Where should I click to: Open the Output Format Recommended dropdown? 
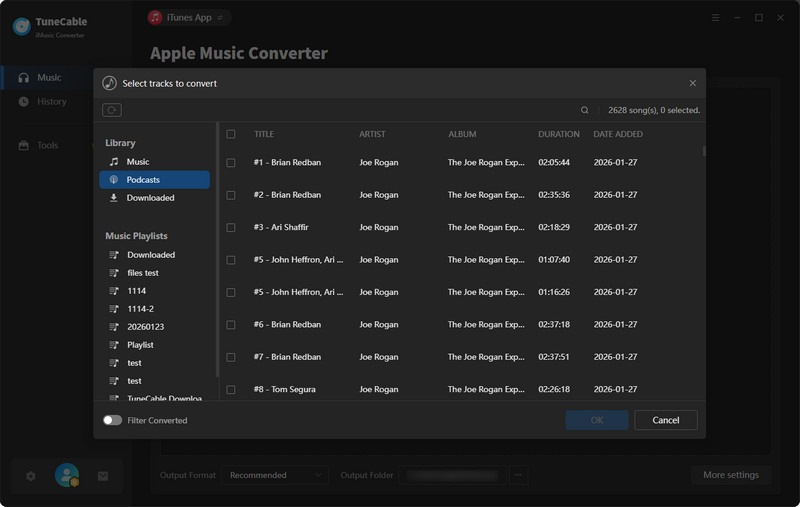(275, 475)
